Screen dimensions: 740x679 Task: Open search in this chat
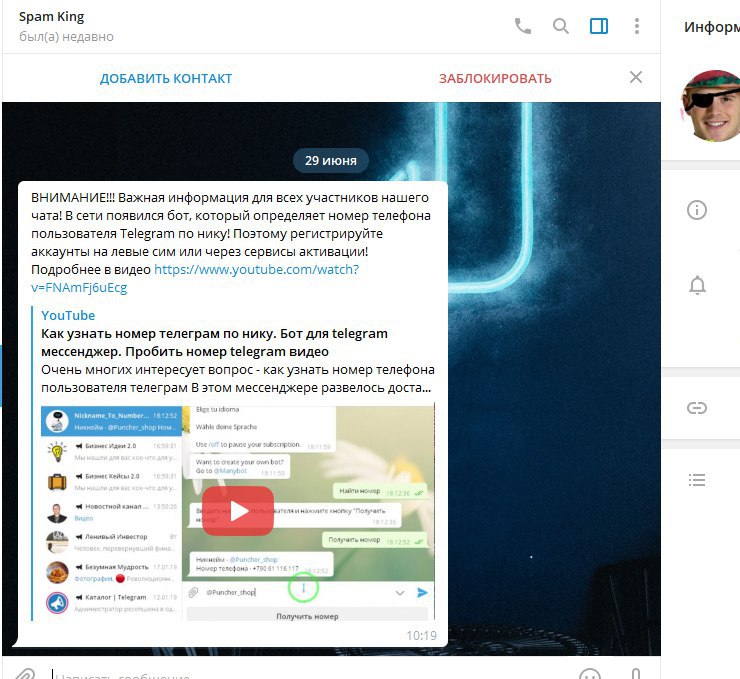click(561, 26)
